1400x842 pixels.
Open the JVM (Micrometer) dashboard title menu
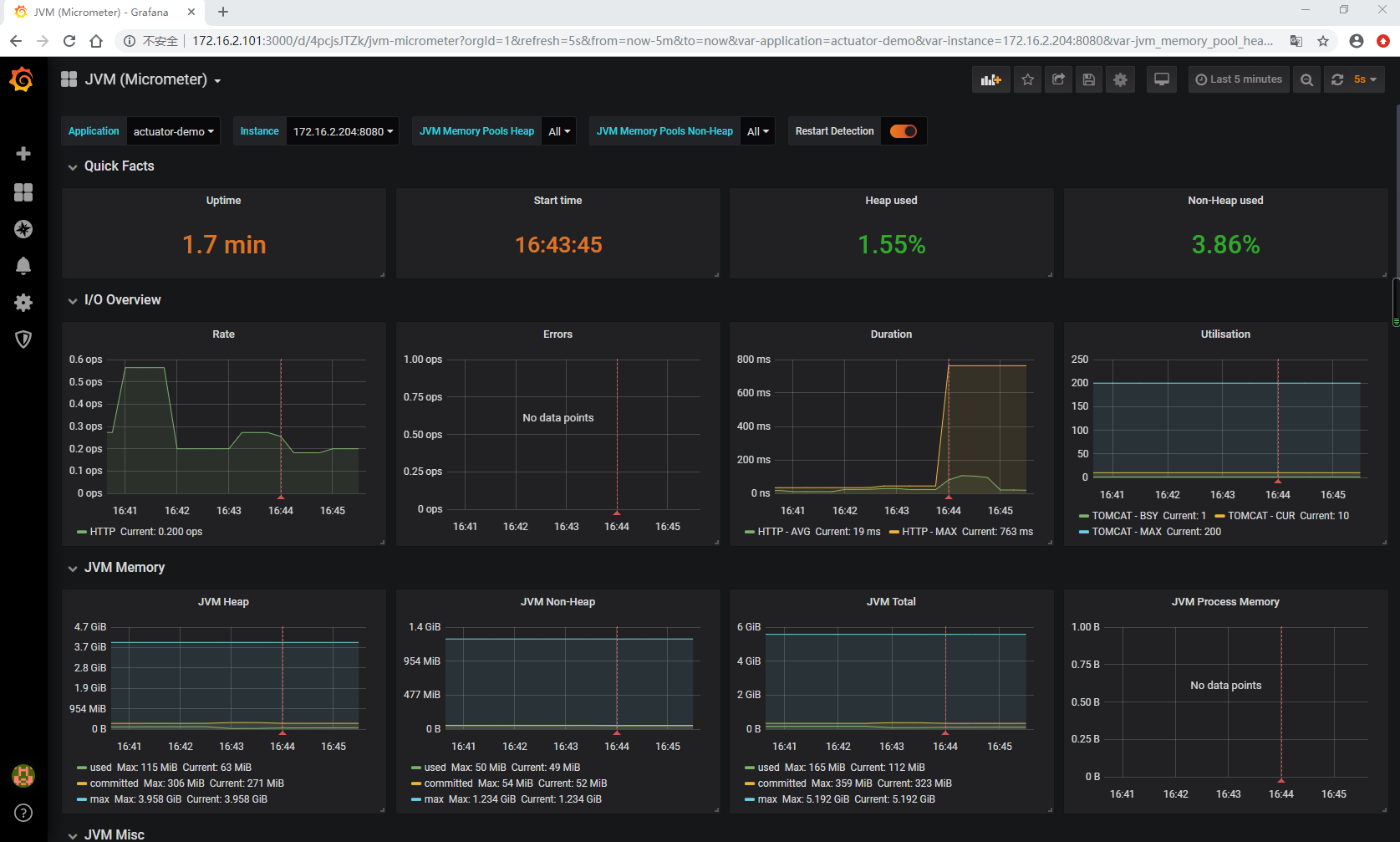tap(147, 79)
